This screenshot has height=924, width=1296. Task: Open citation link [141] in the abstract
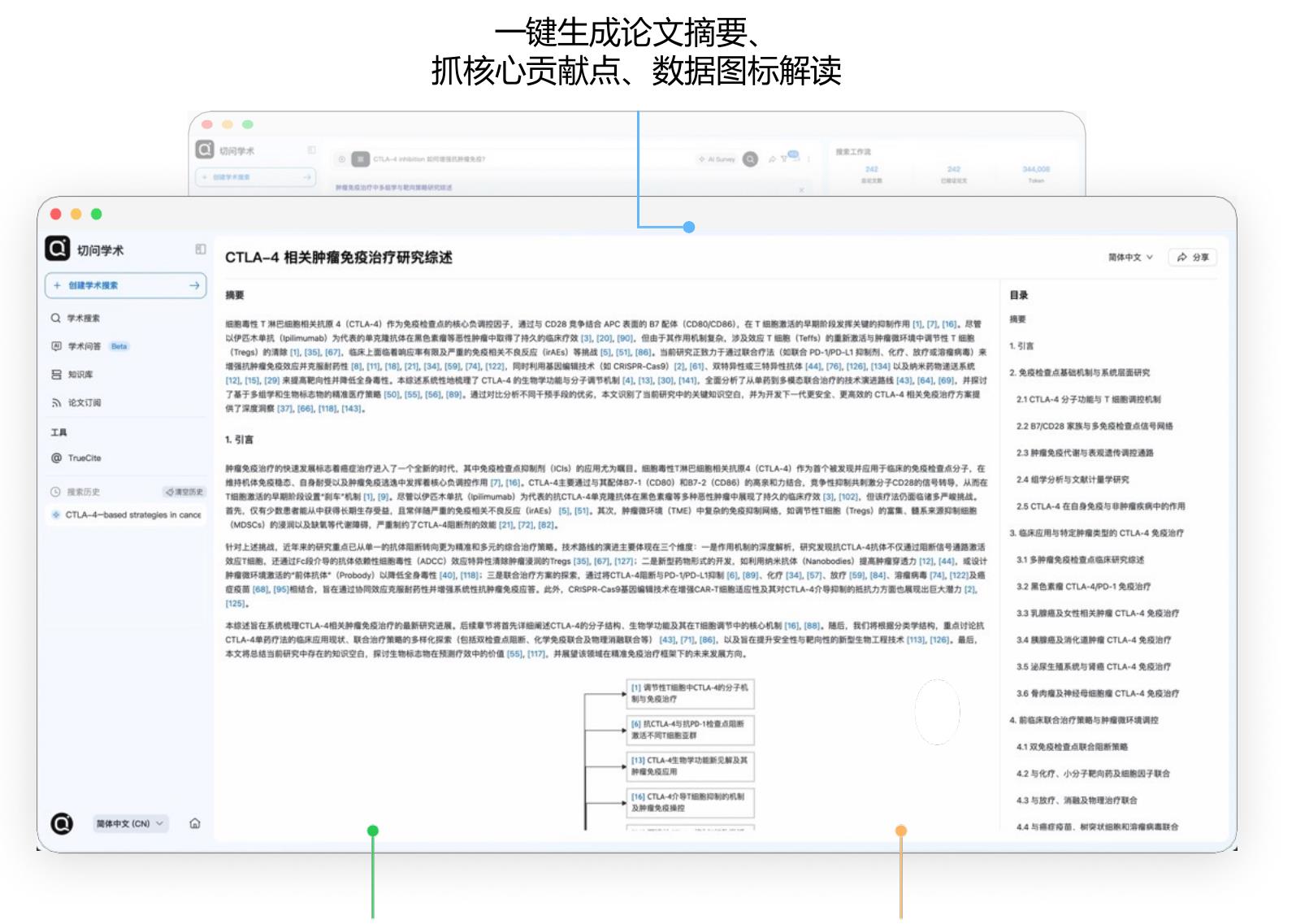point(688,380)
